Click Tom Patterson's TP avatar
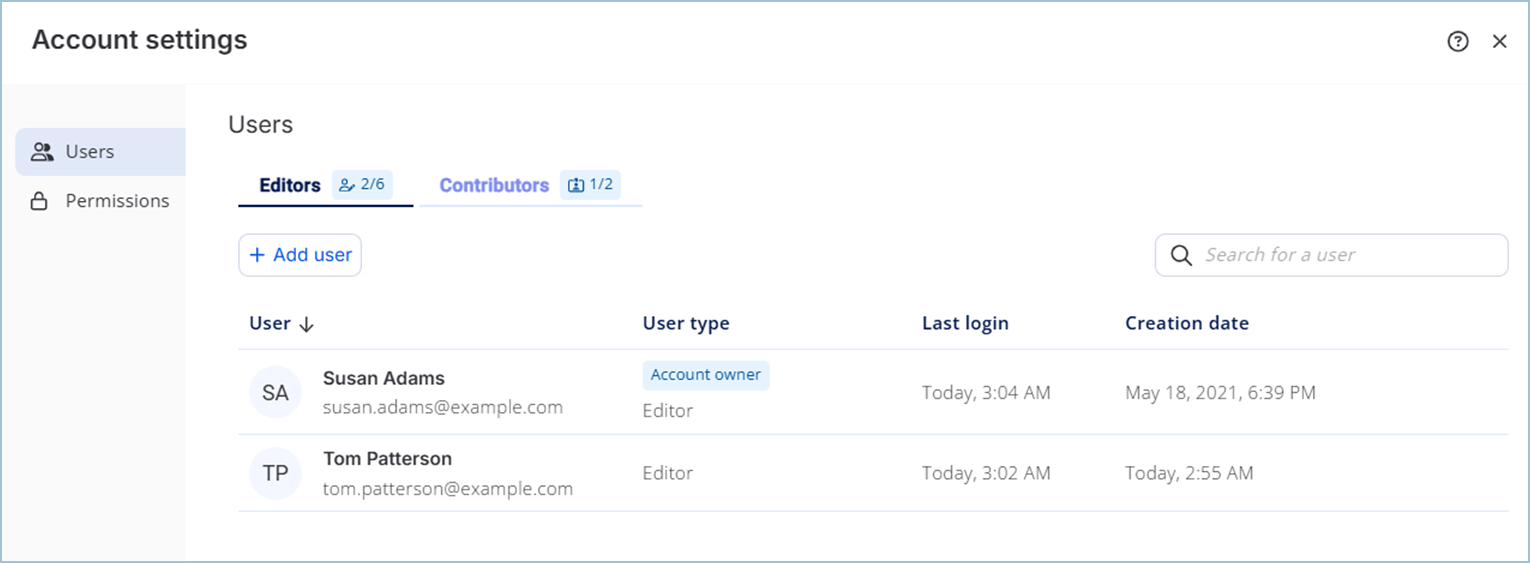Image resolution: width=1530 pixels, height=563 pixels. coord(275,474)
